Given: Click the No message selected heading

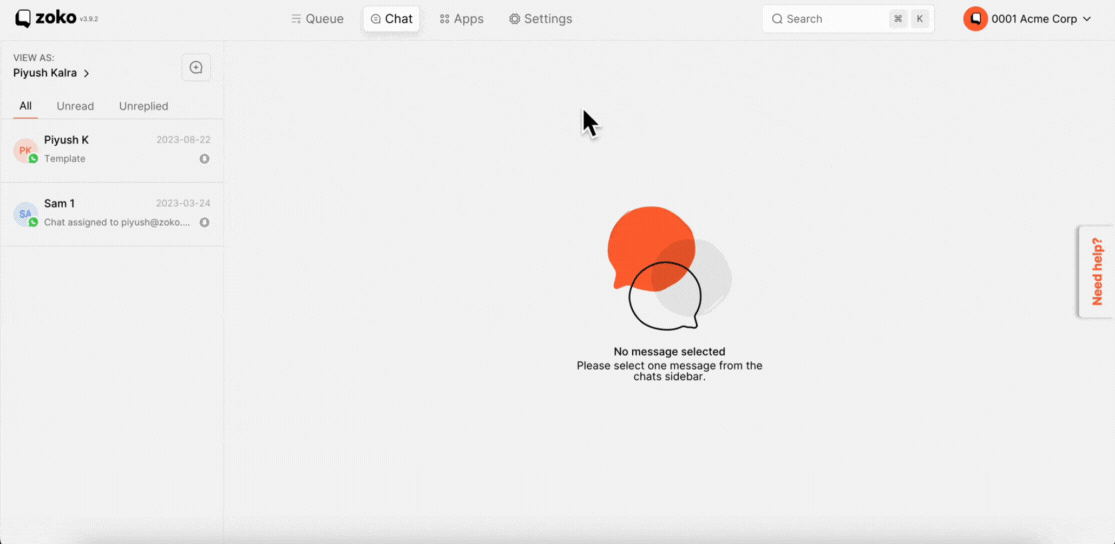Looking at the screenshot, I should pyautogui.click(x=669, y=351).
